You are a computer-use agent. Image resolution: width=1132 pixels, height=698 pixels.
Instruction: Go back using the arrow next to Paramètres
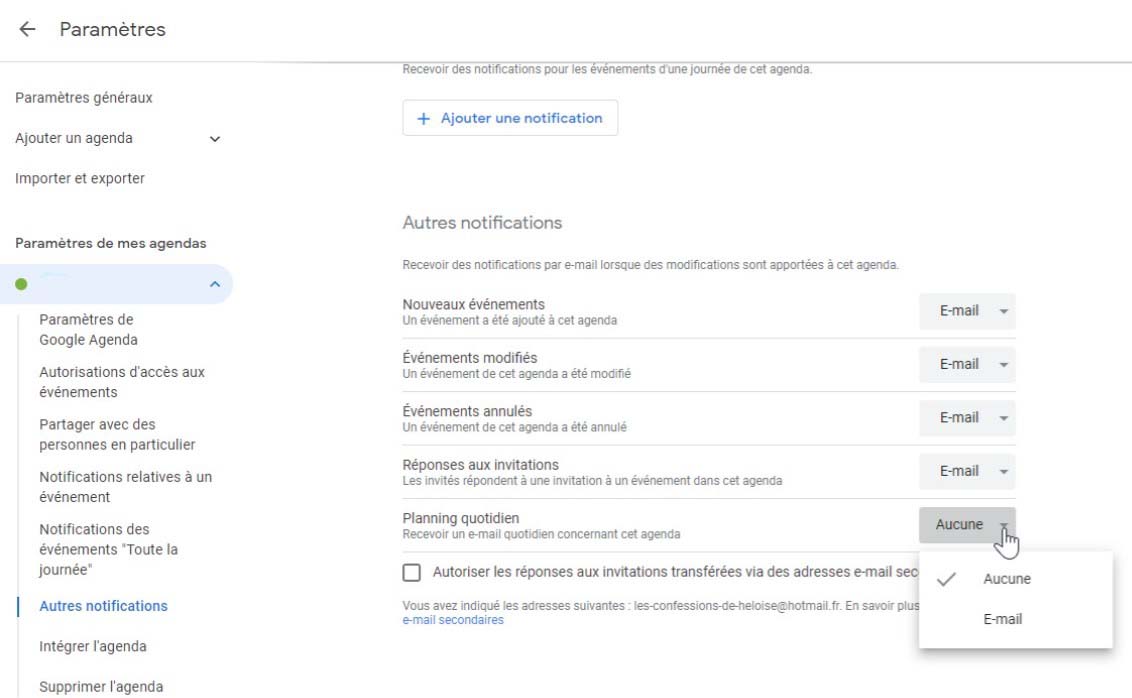[27, 29]
